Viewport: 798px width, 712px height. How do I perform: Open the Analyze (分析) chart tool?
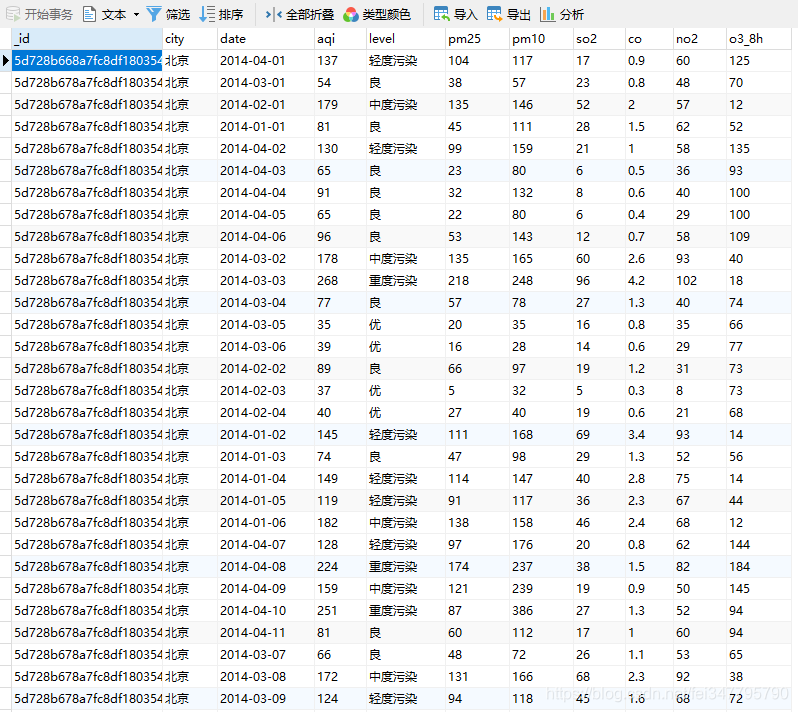(x=547, y=14)
